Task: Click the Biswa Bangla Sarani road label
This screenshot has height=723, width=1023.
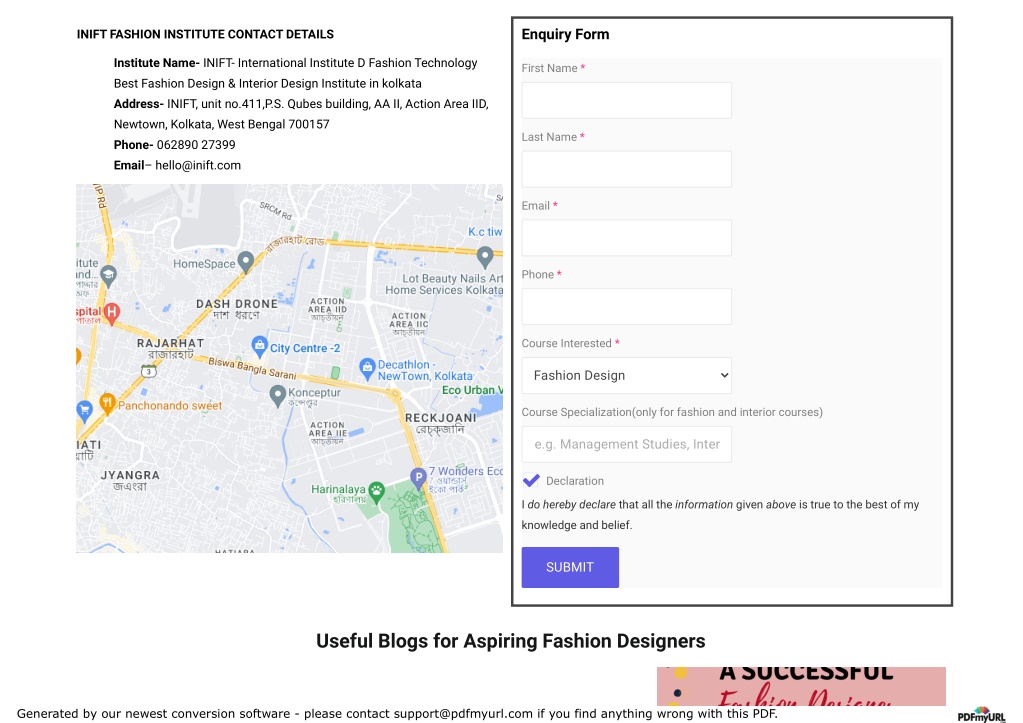Action: click(x=252, y=368)
